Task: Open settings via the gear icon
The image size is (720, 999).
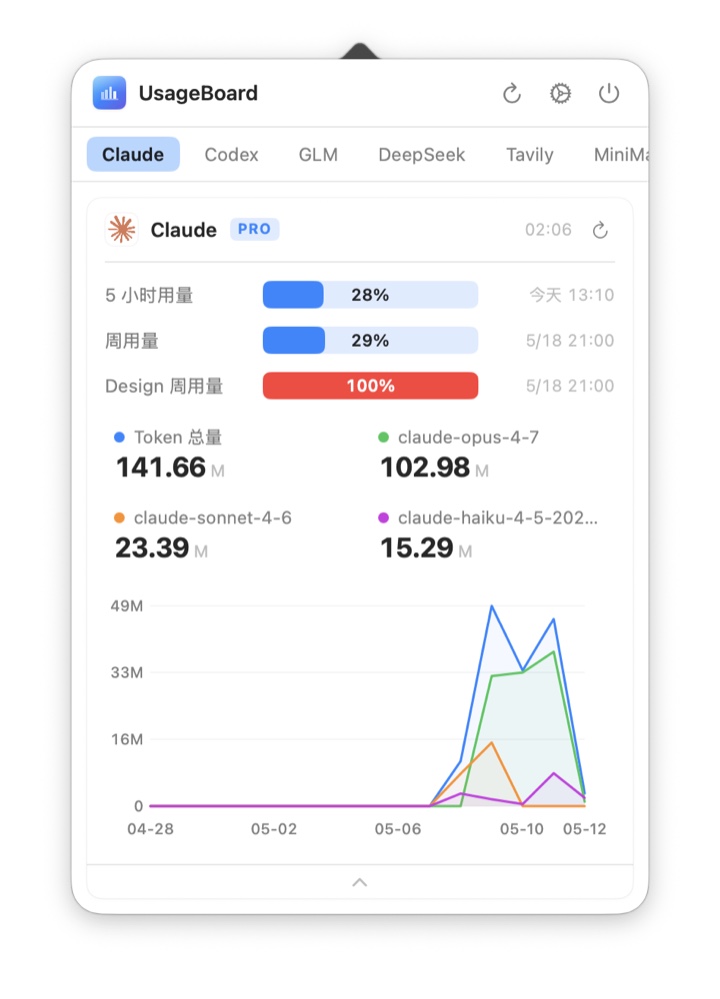Action: click(x=560, y=94)
